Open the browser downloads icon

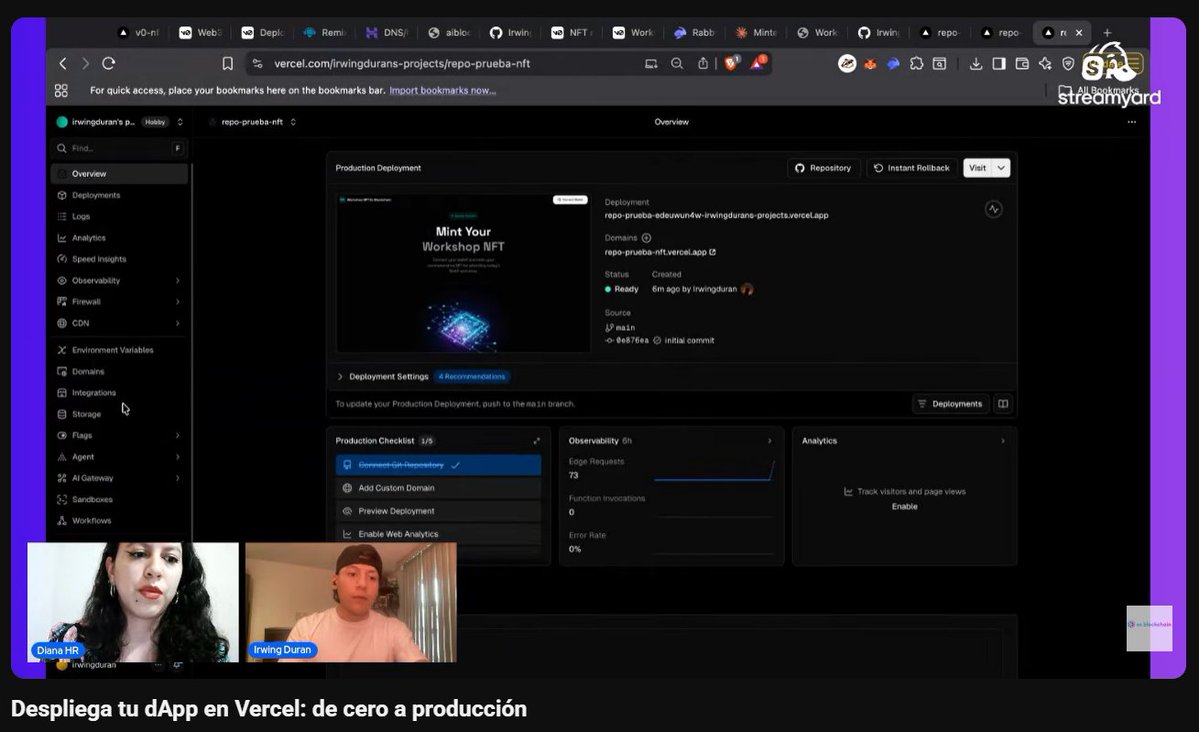pyautogui.click(x=976, y=64)
